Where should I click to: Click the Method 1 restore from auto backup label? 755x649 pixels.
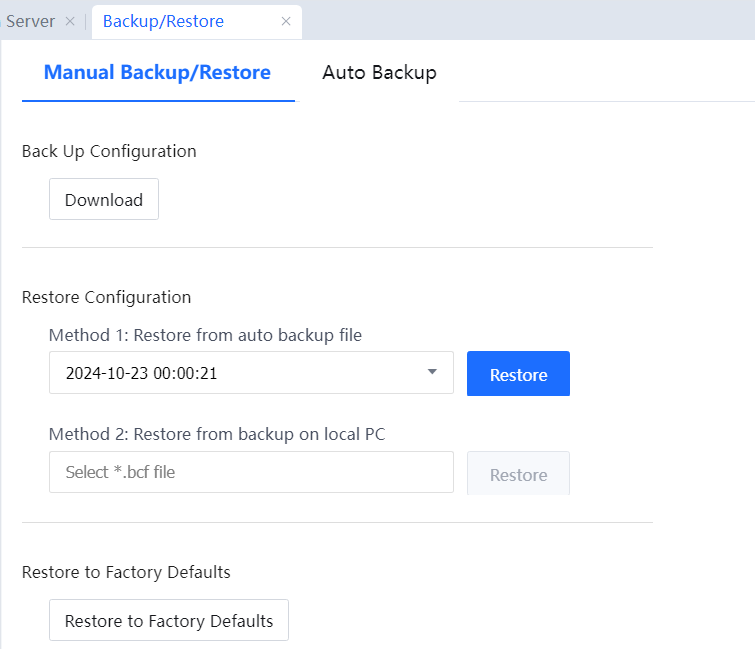click(x=205, y=335)
